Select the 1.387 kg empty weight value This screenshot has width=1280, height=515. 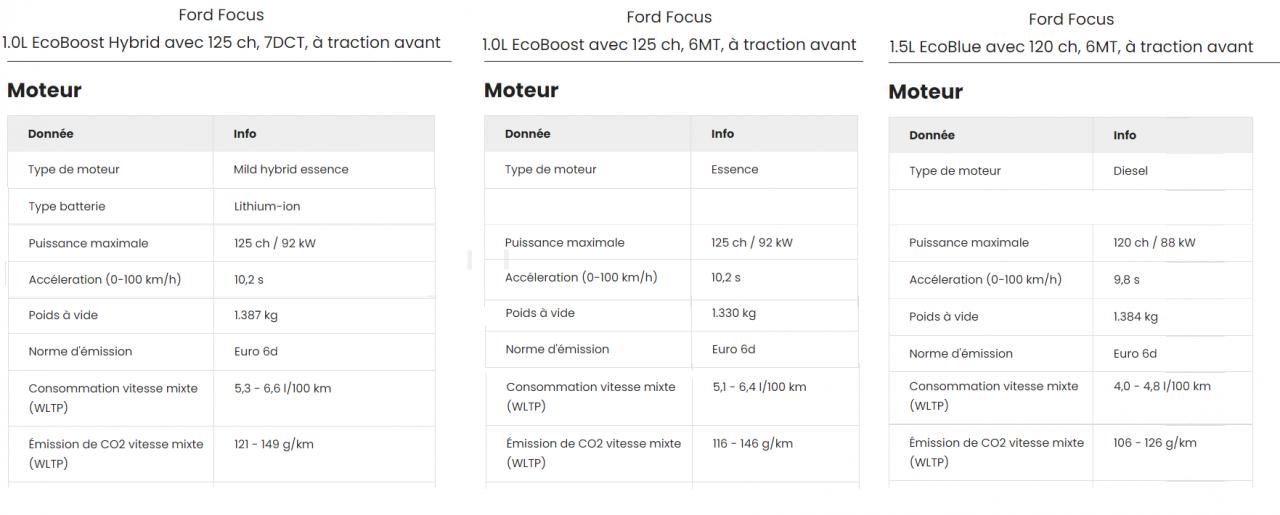click(x=256, y=315)
